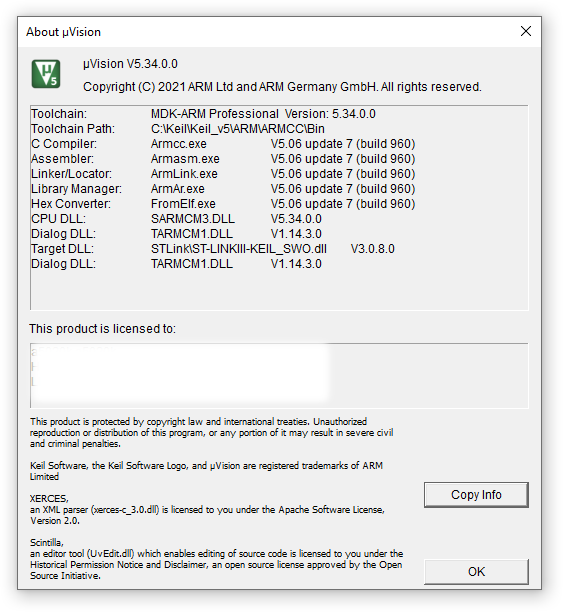The image size is (563, 612).
Task: Select the toolchain path C:\Keil\Keil_v5\ARM\ARMCC\Bin
Action: click(238, 129)
